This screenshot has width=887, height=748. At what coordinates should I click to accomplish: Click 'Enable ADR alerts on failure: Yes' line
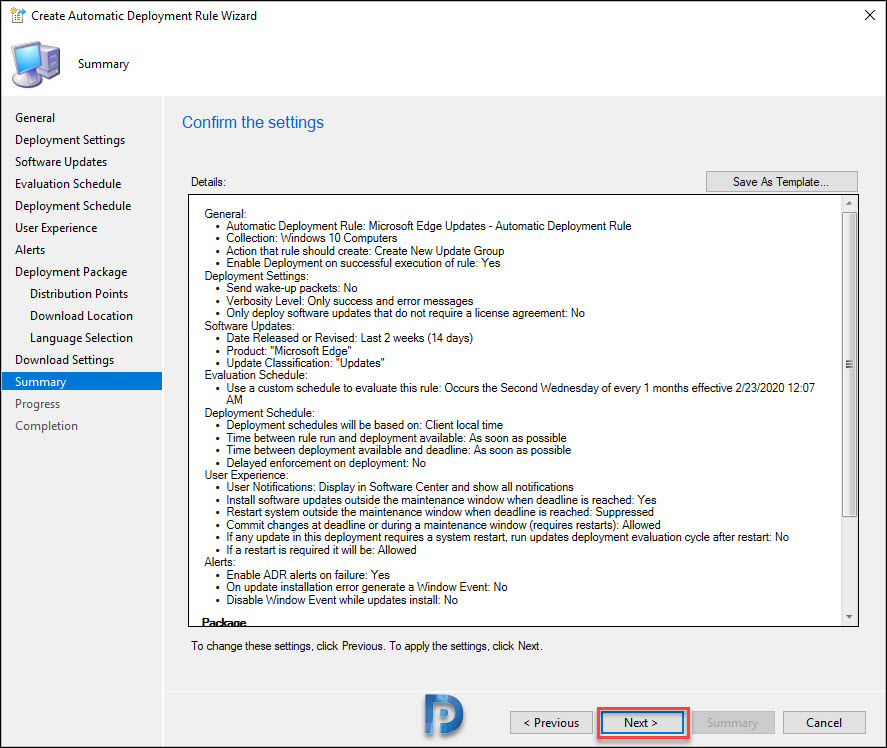point(308,575)
